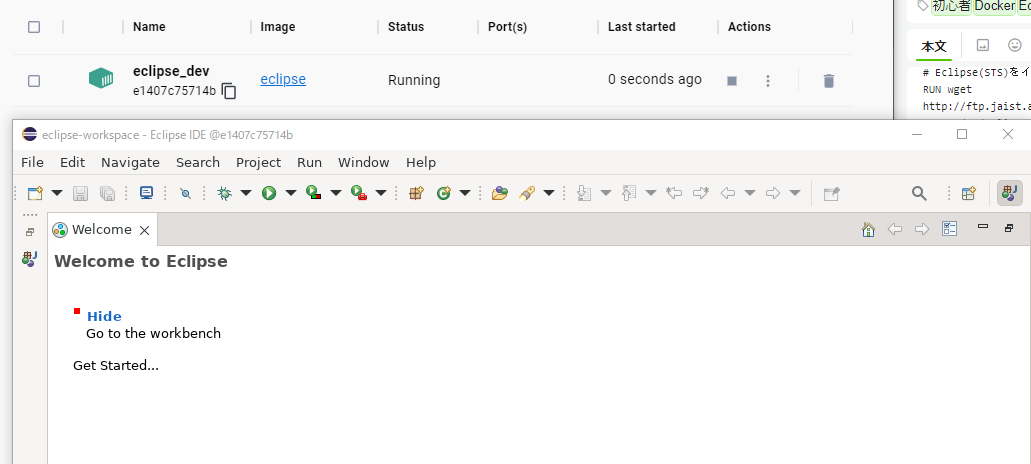Image resolution: width=1031 pixels, height=464 pixels.
Task: Open the Run menu
Action: [x=310, y=162]
